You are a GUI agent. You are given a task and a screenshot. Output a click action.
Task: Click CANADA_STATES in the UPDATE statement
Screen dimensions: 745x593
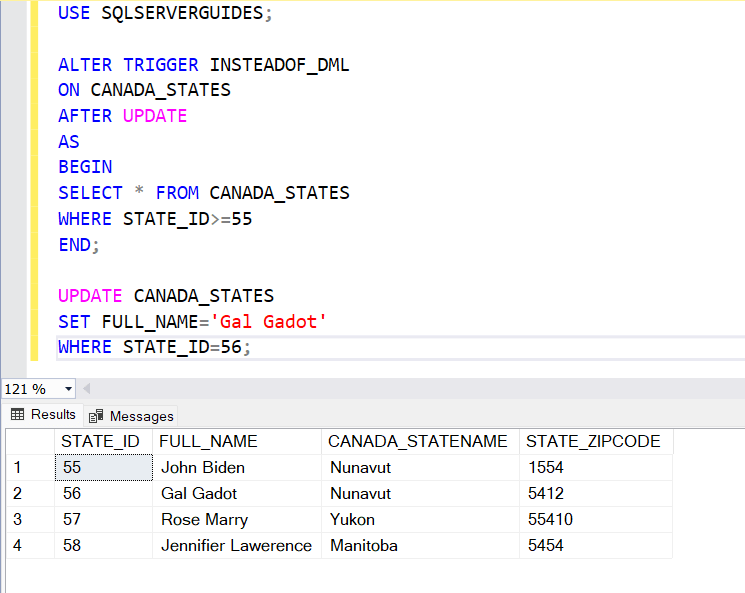coord(204,296)
